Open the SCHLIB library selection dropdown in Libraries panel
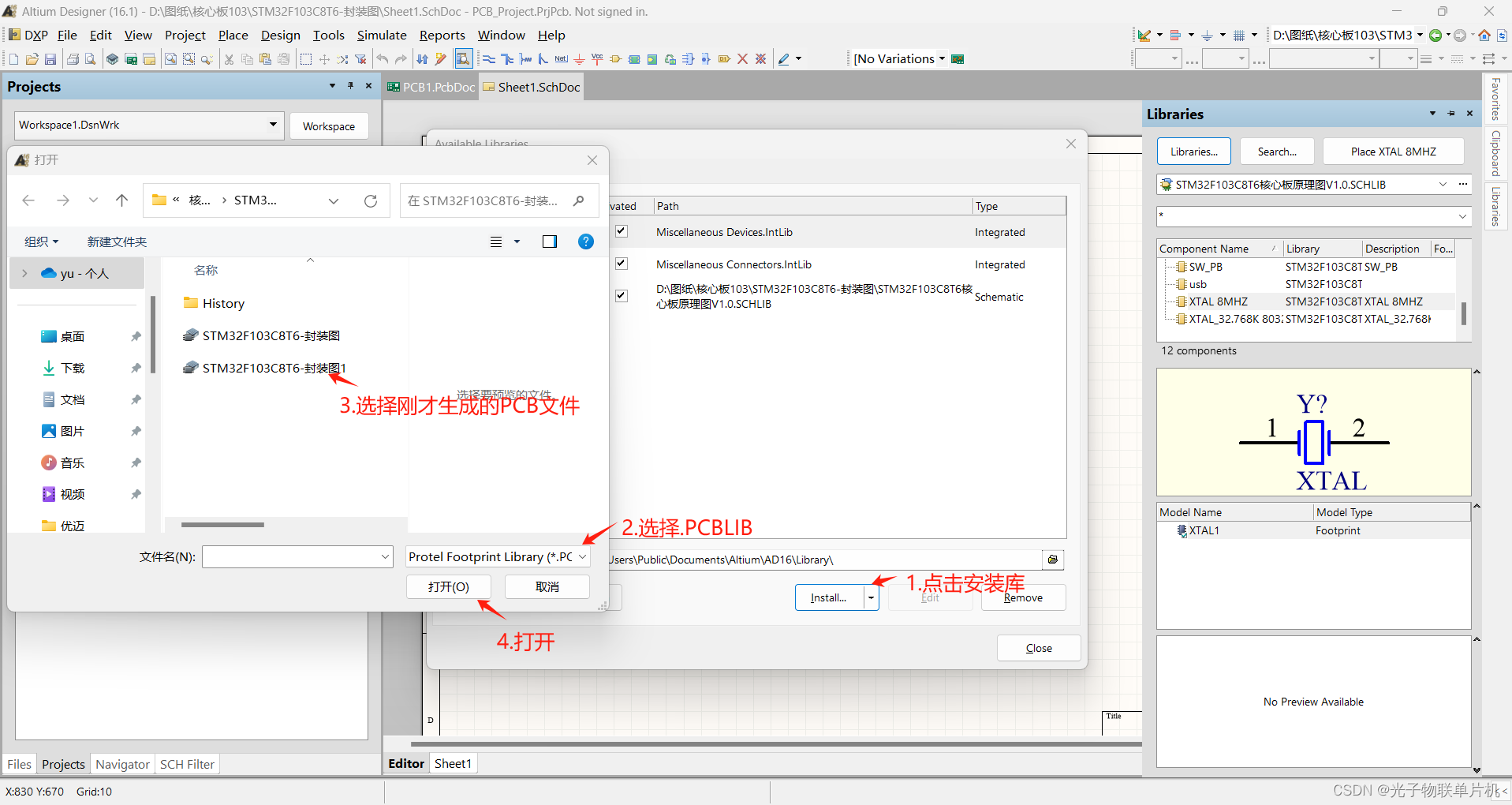 [x=1443, y=185]
